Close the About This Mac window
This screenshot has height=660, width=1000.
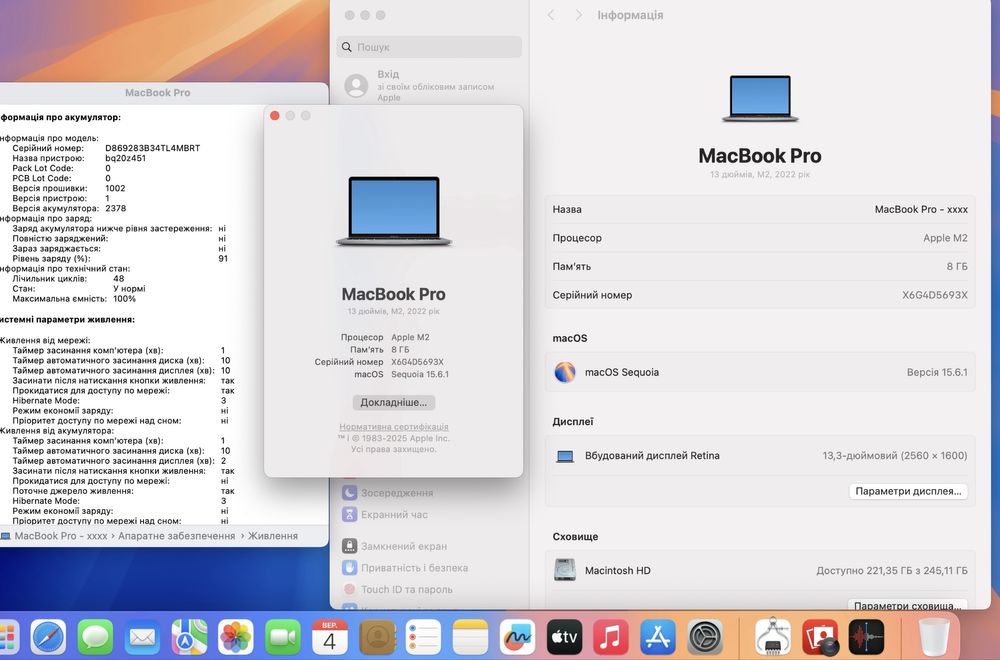coord(275,115)
